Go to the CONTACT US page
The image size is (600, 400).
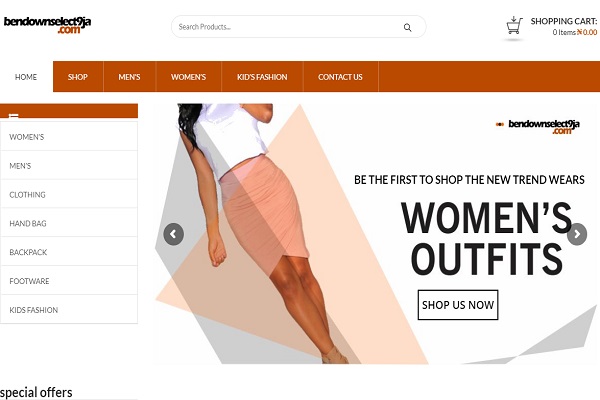340,77
